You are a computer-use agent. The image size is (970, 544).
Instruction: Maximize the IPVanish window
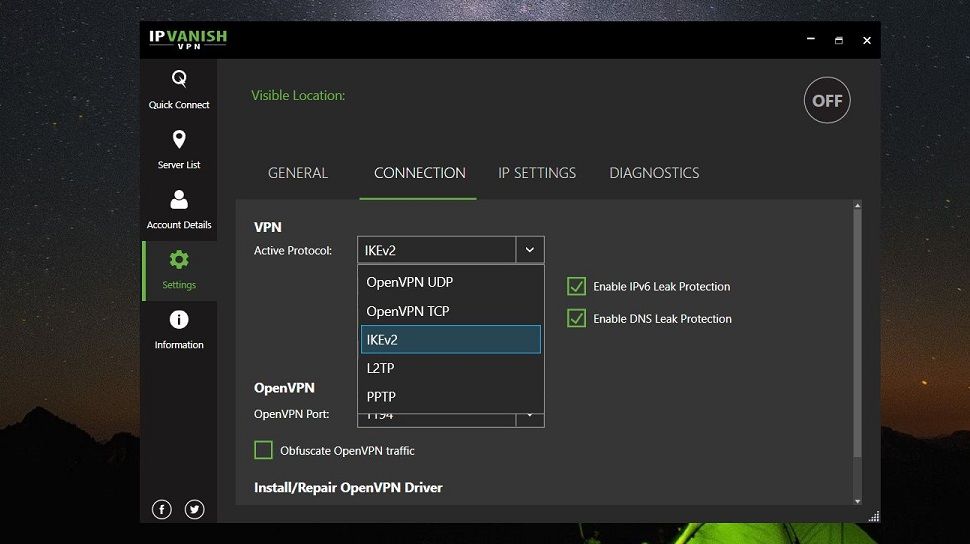839,40
